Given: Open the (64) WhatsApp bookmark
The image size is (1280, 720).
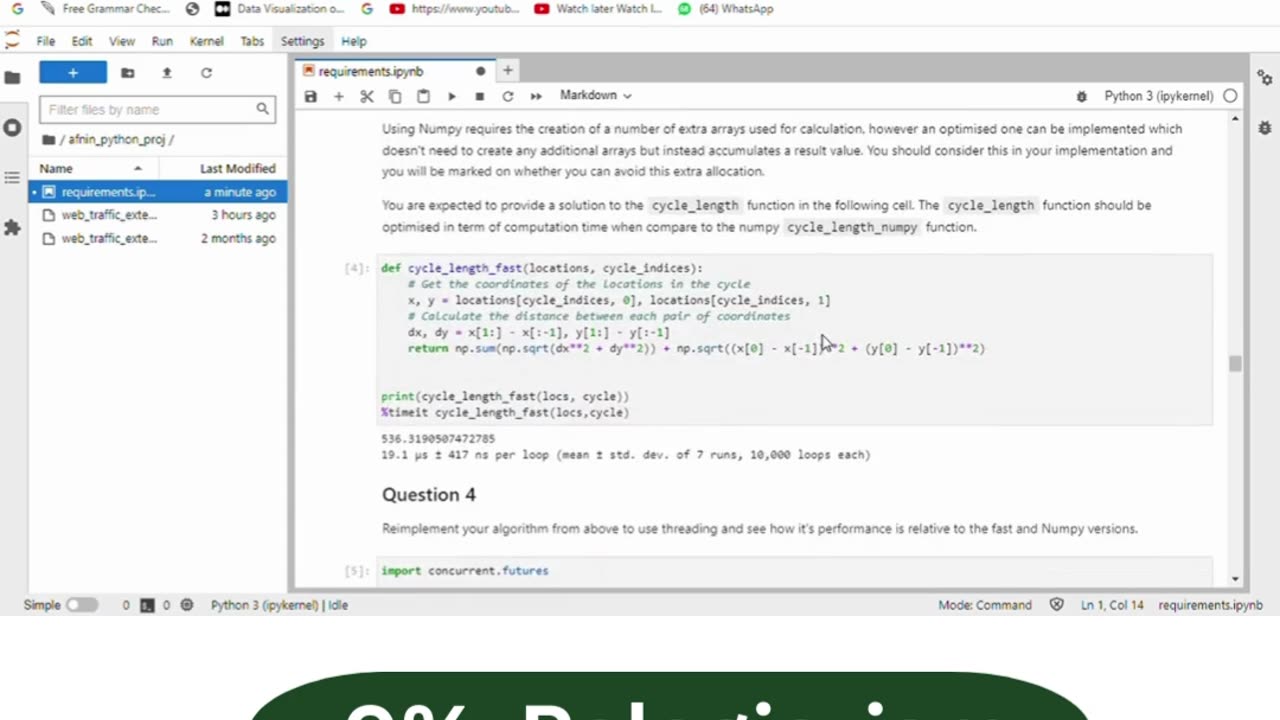Looking at the screenshot, I should click(725, 9).
